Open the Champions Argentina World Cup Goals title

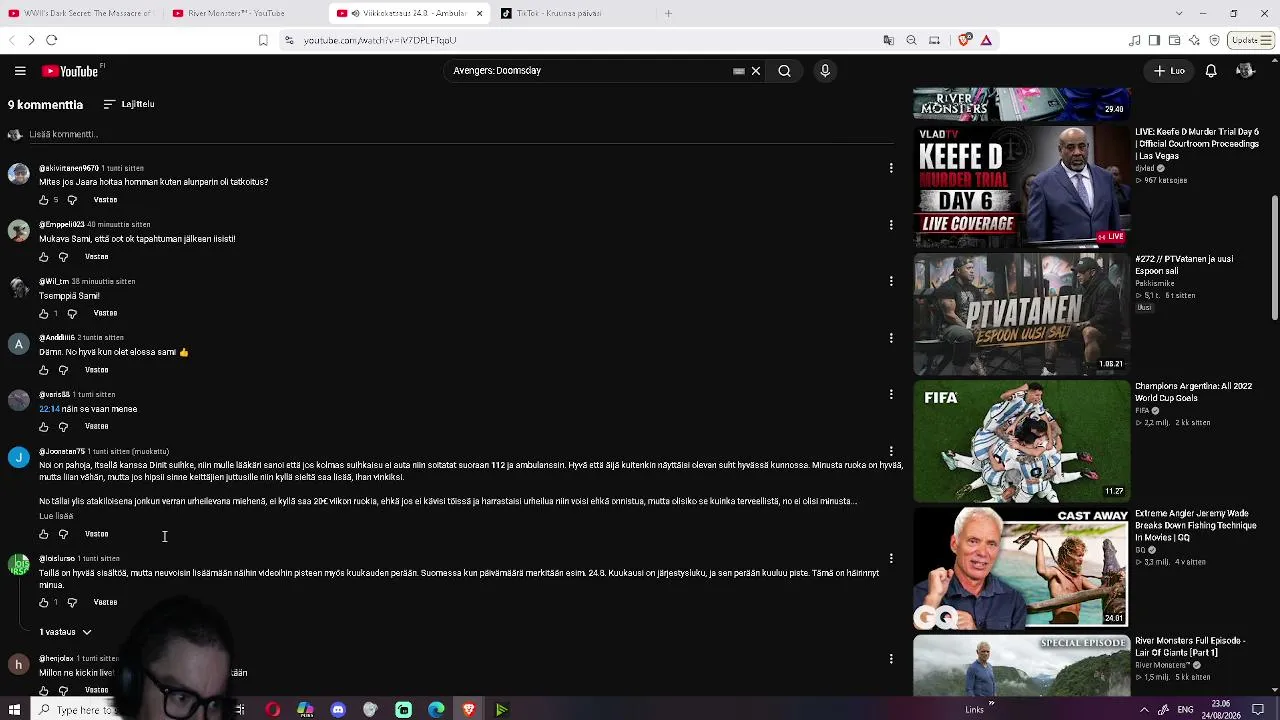pyautogui.click(x=1193, y=392)
